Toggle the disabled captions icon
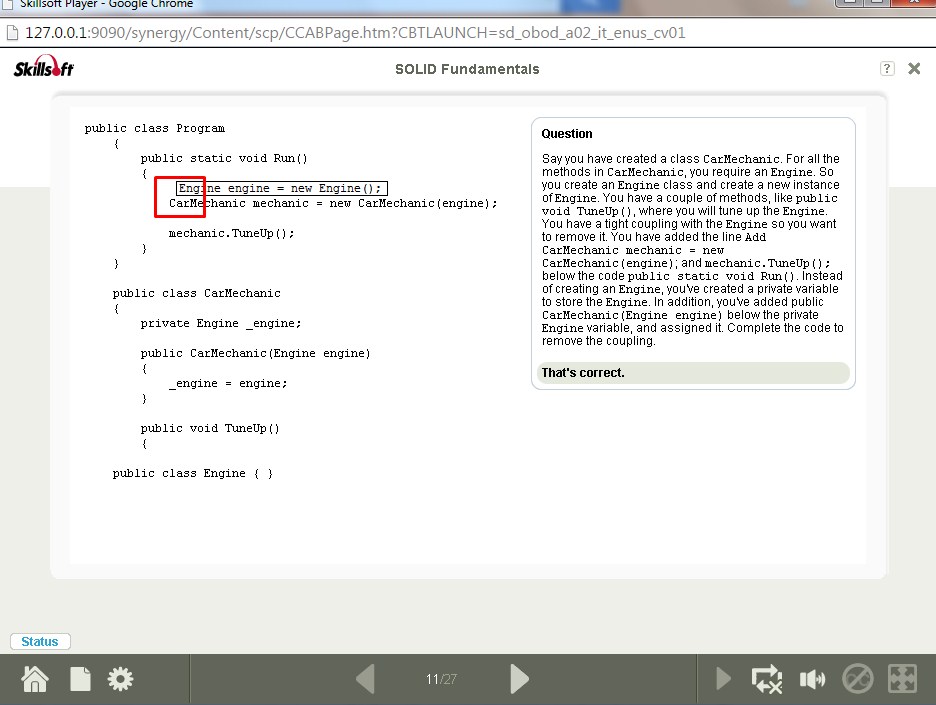 857,679
